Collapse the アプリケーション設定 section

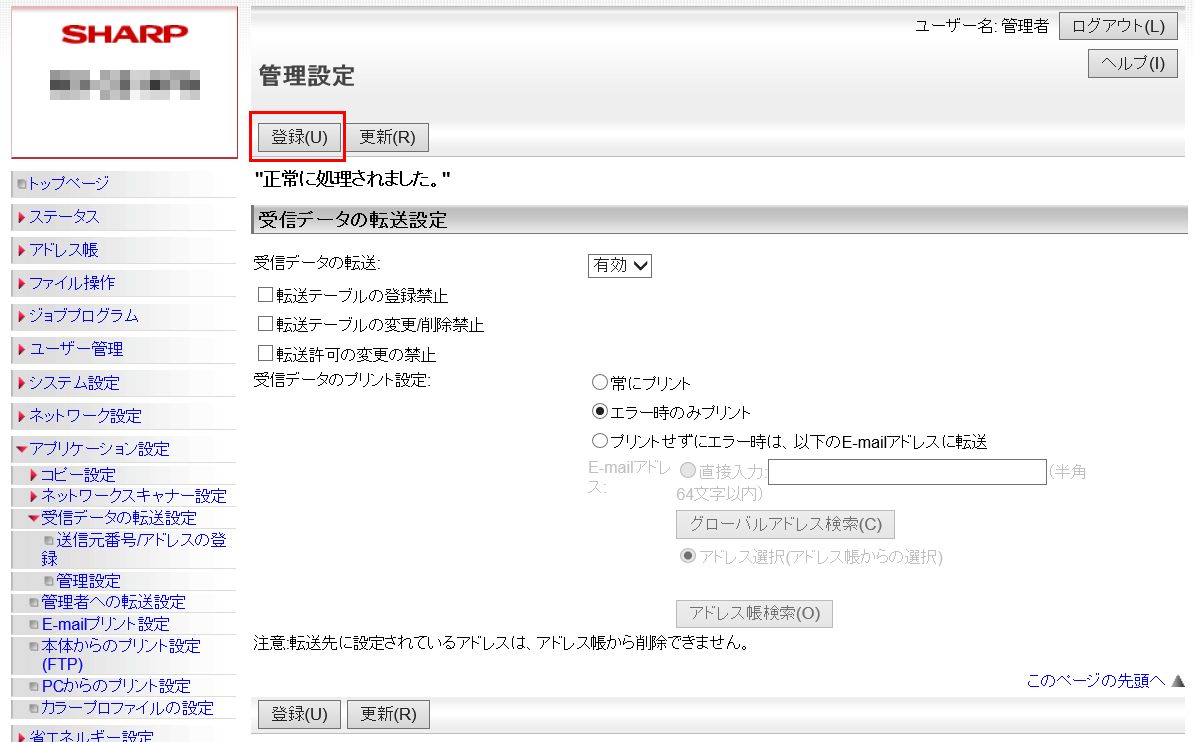pos(21,449)
